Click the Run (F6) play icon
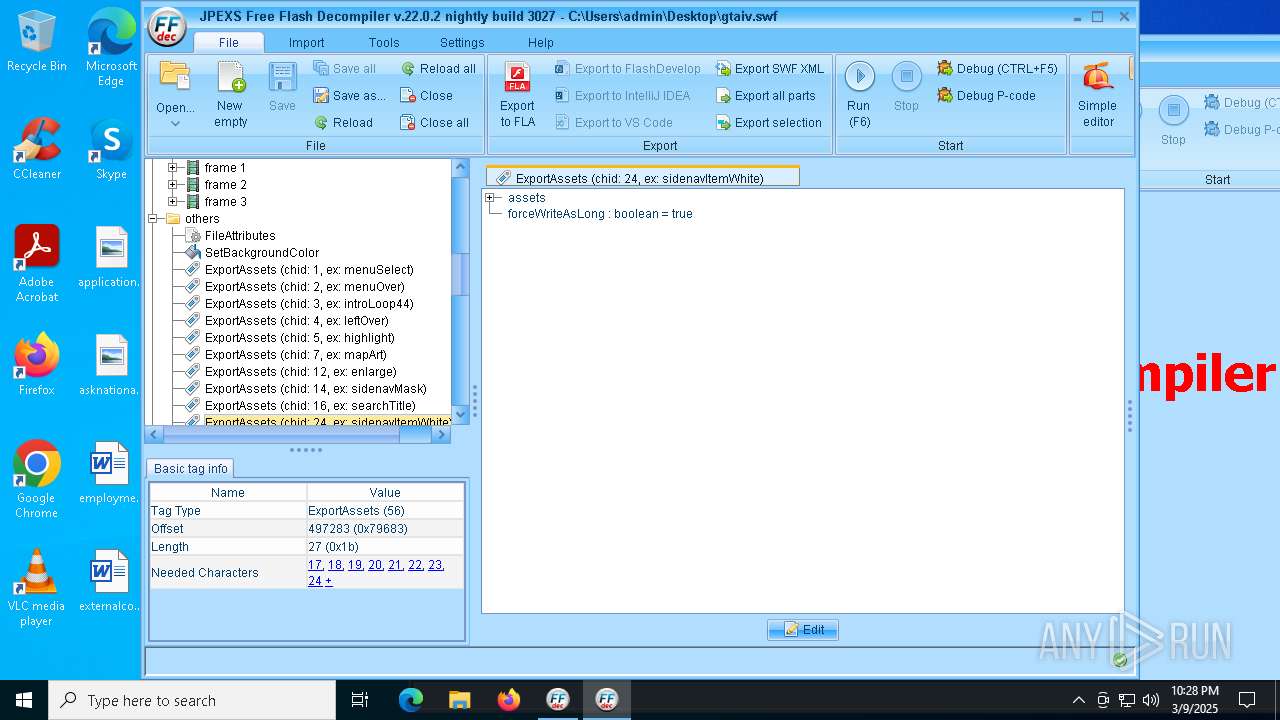The height and width of the screenshot is (720, 1280). (x=859, y=77)
